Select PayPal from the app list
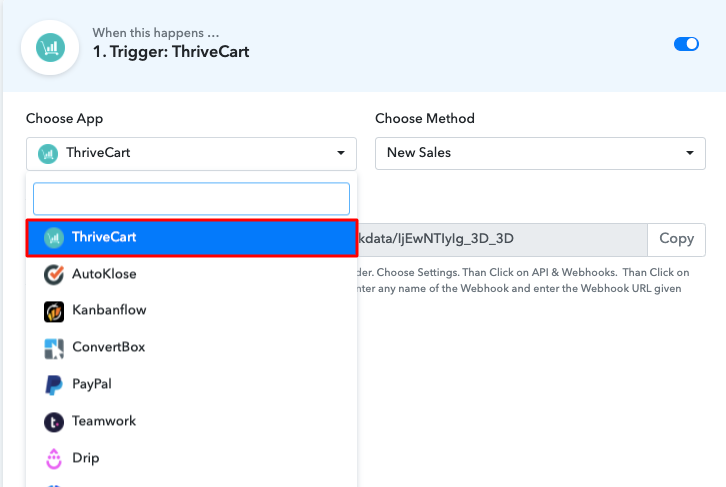 pyautogui.click(x=192, y=385)
